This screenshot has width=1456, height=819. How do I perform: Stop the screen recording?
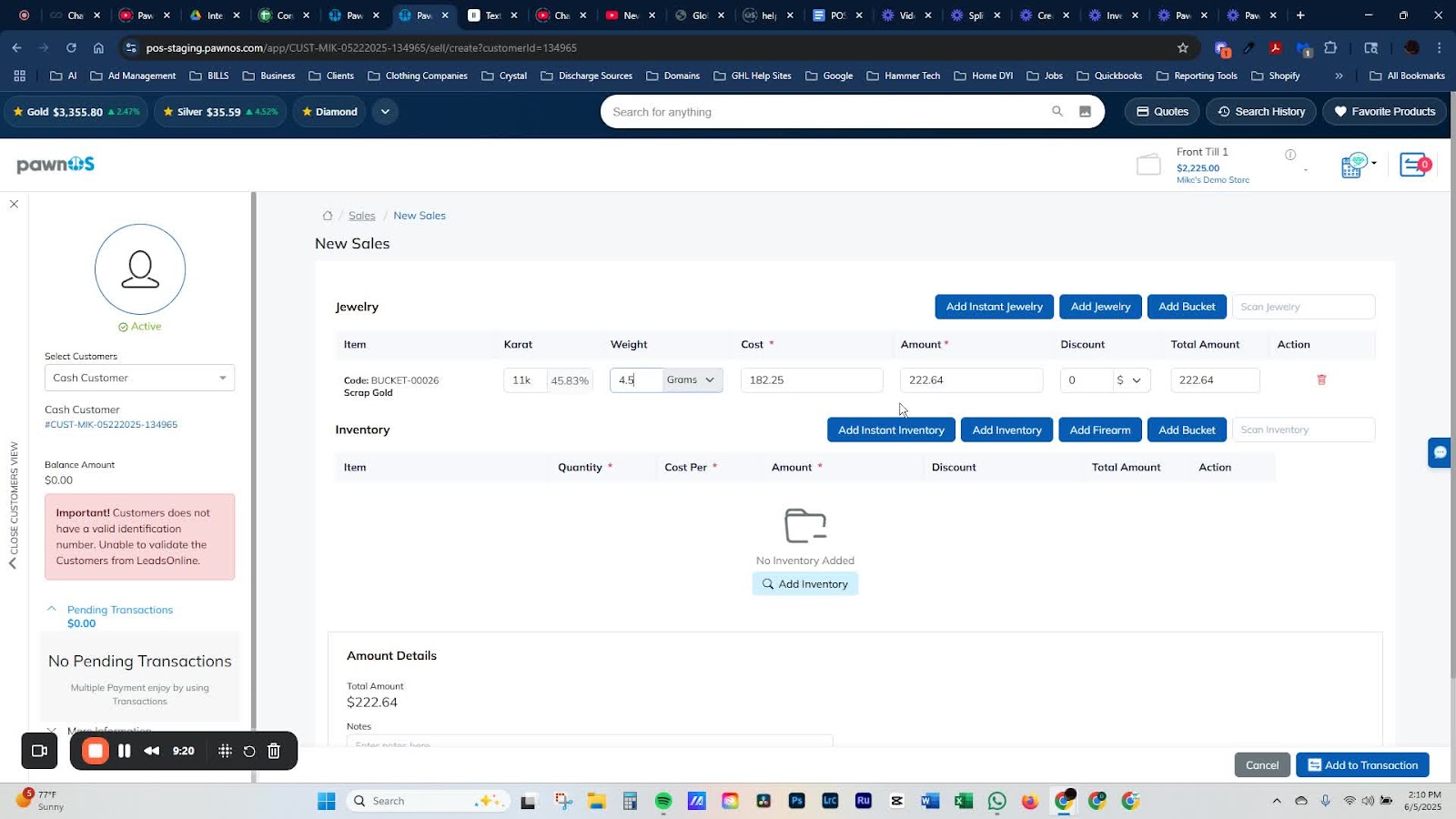[96, 751]
